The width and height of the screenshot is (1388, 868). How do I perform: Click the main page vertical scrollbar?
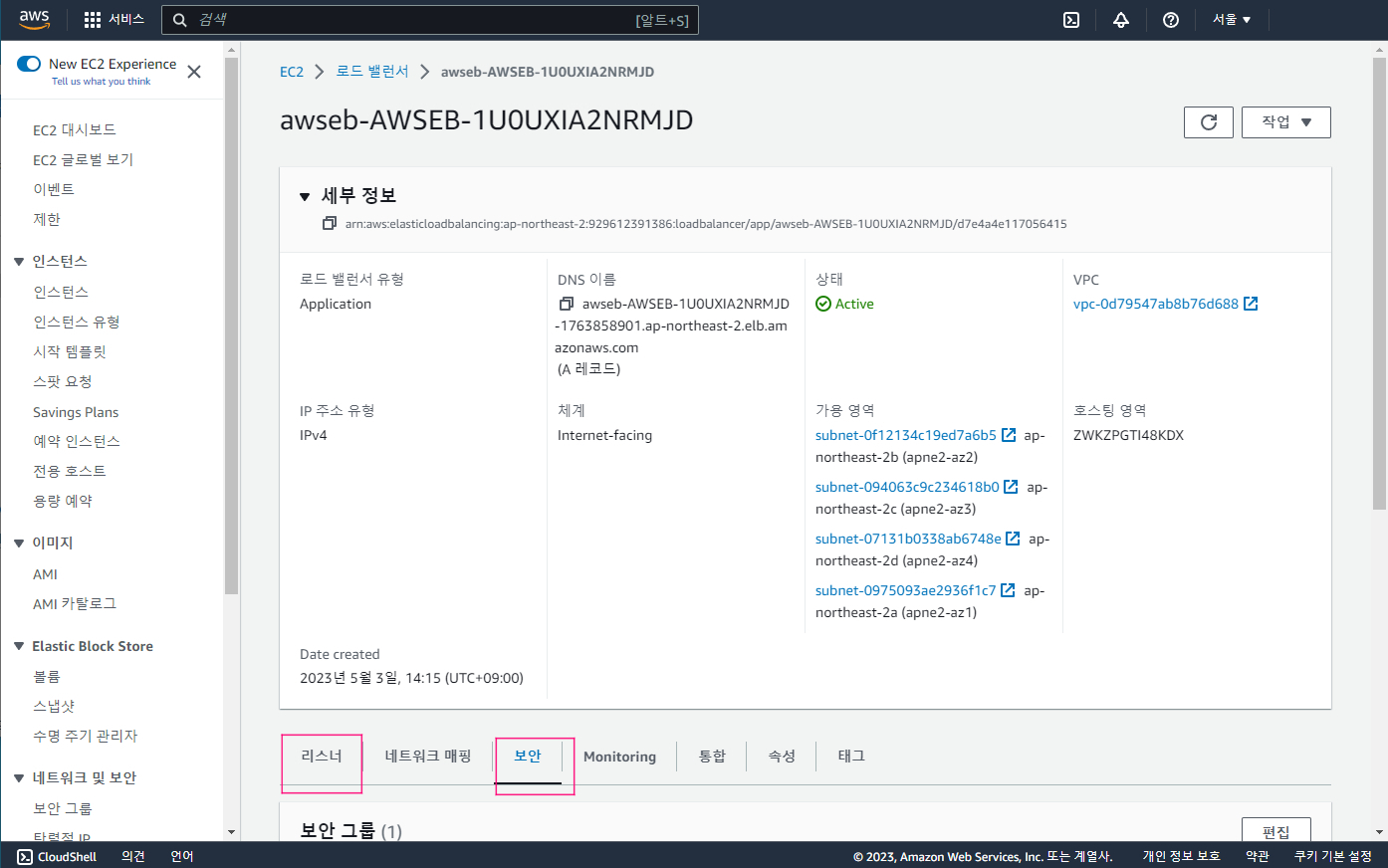[x=1379, y=284]
